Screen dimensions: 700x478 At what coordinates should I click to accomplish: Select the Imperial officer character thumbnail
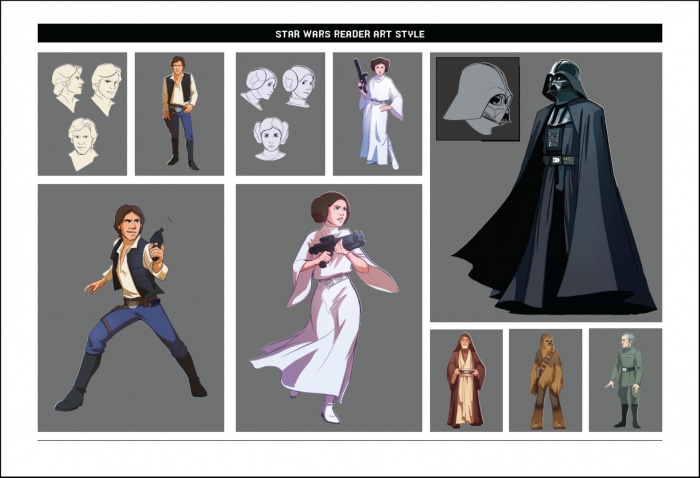(625, 380)
